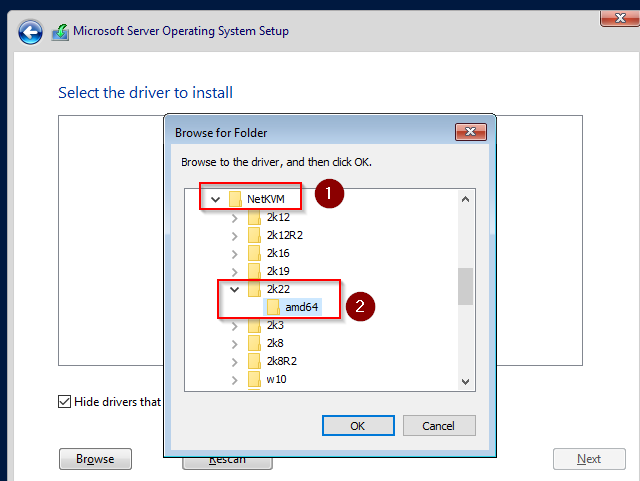Click the back arrow in Setup window
640x481 pixels.
(30, 31)
